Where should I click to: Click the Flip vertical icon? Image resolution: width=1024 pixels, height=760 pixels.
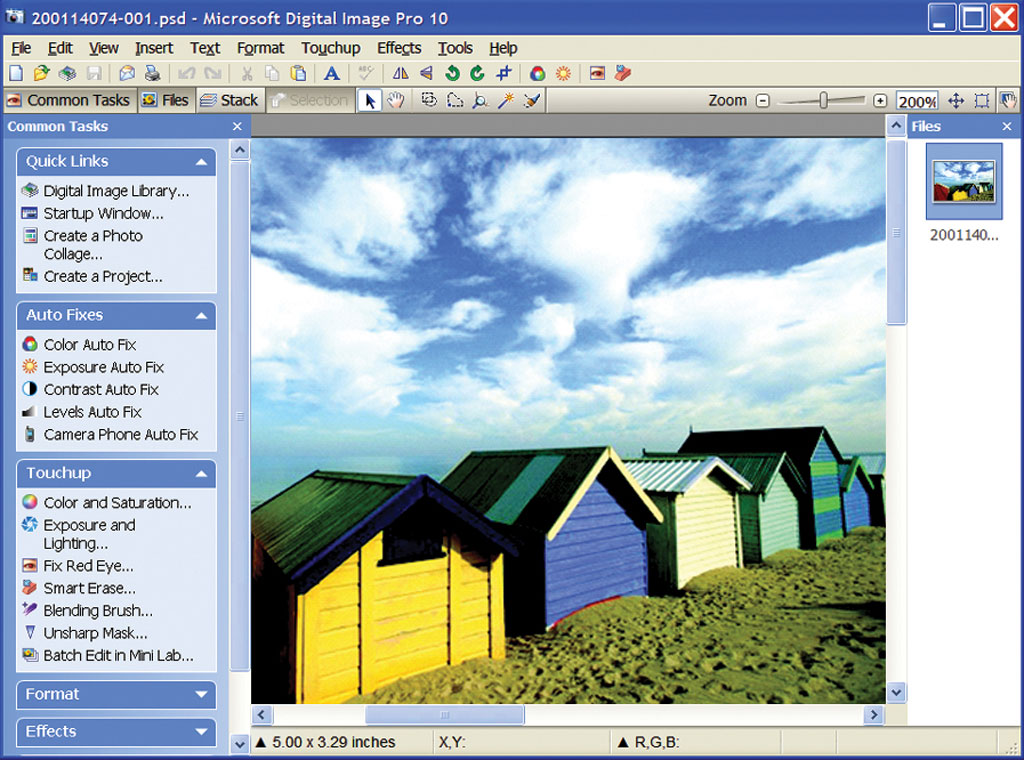[426, 73]
